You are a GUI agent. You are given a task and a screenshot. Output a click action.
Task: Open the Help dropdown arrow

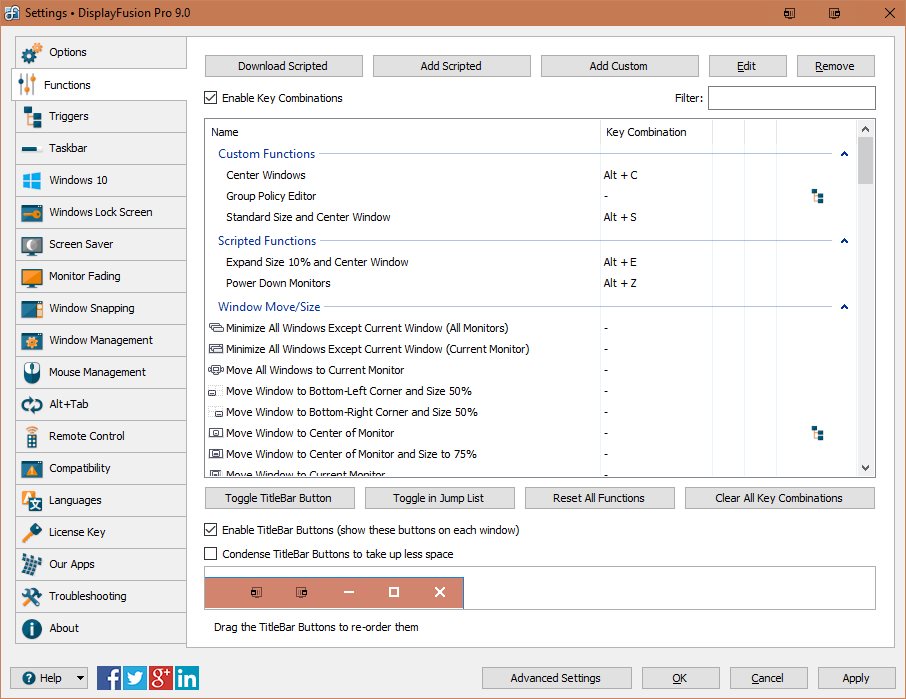coord(79,678)
